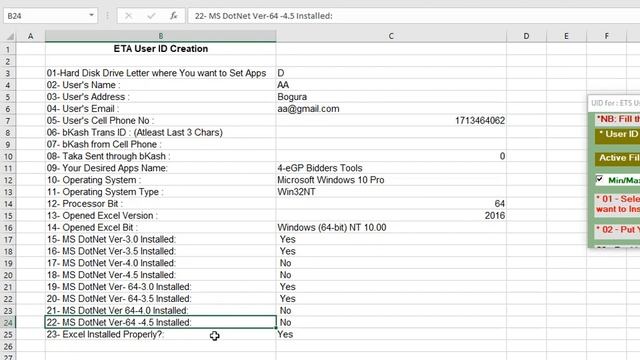The width and height of the screenshot is (640, 360).
Task: Click the aa@gmail.com email cell
Action: coord(391,109)
